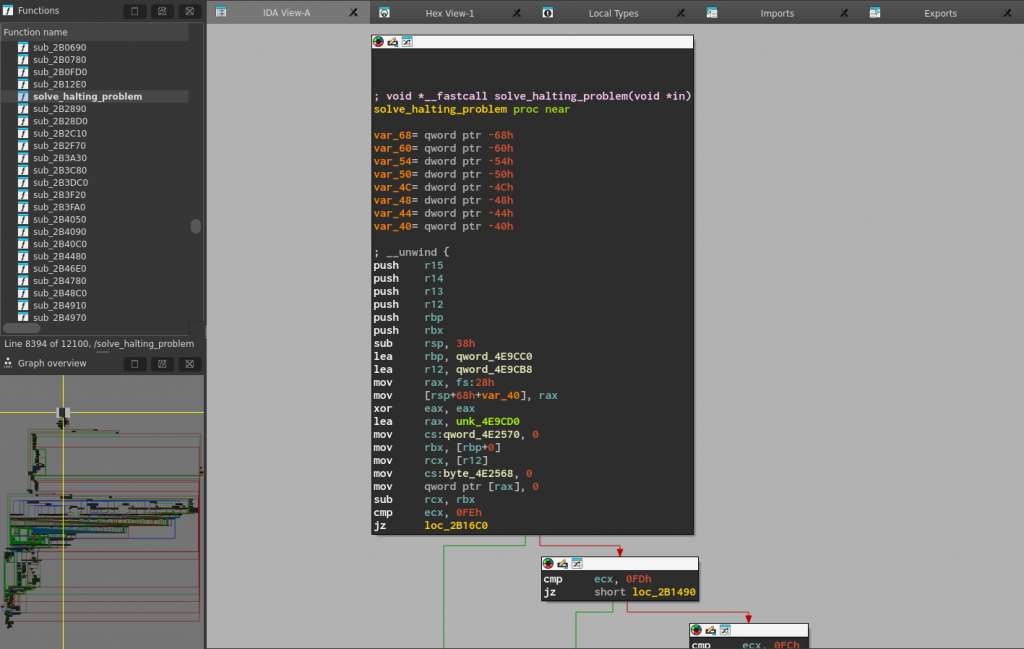1024x649 pixels.
Task: Click the detach icon on the Functions panel
Action: [162, 11]
